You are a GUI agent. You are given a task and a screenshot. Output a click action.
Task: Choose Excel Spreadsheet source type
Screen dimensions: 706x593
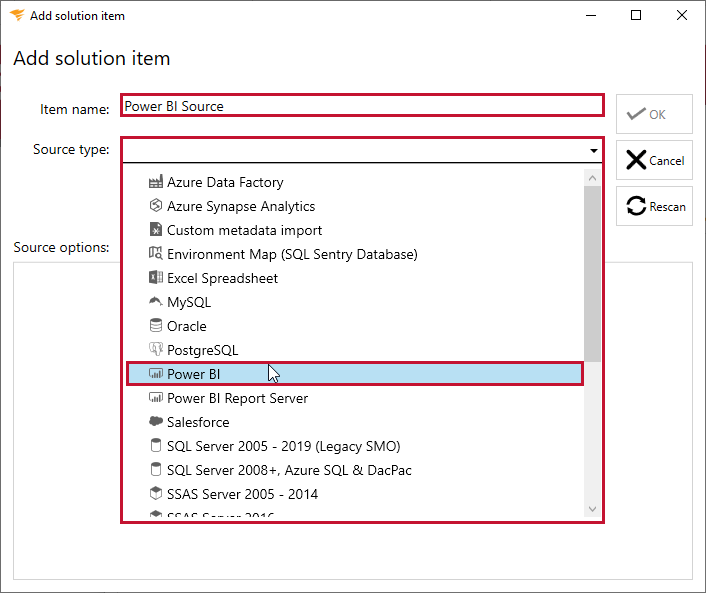click(x=355, y=278)
